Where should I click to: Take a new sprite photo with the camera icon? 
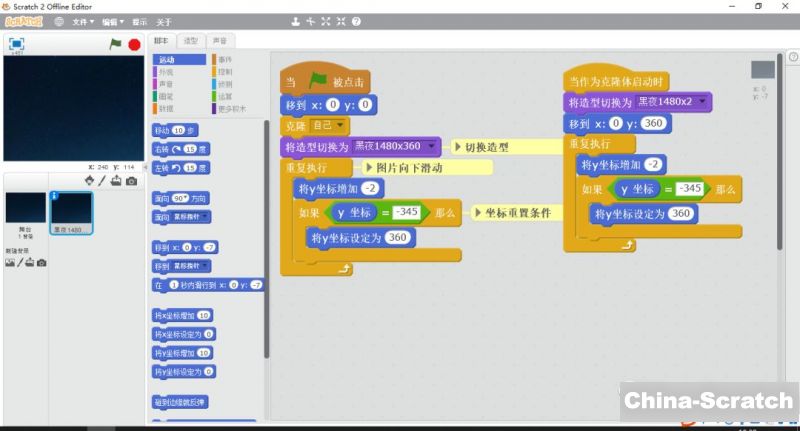131,181
